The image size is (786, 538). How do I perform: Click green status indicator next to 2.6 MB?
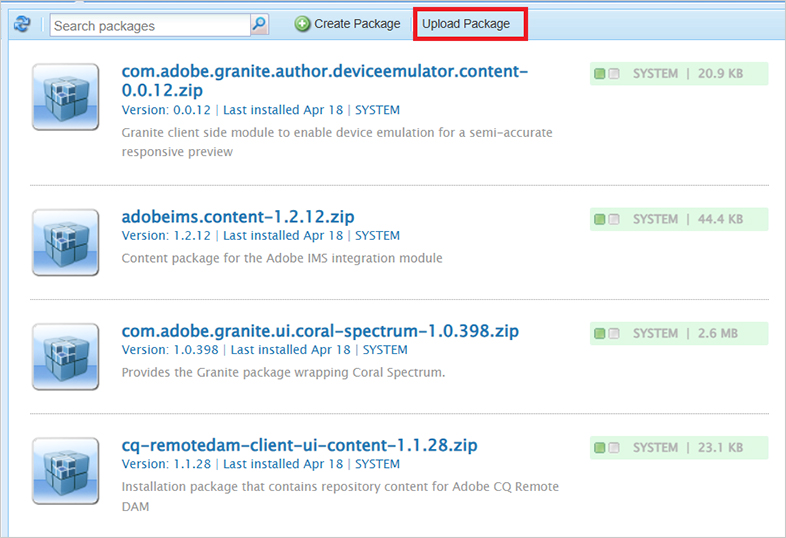[600, 333]
